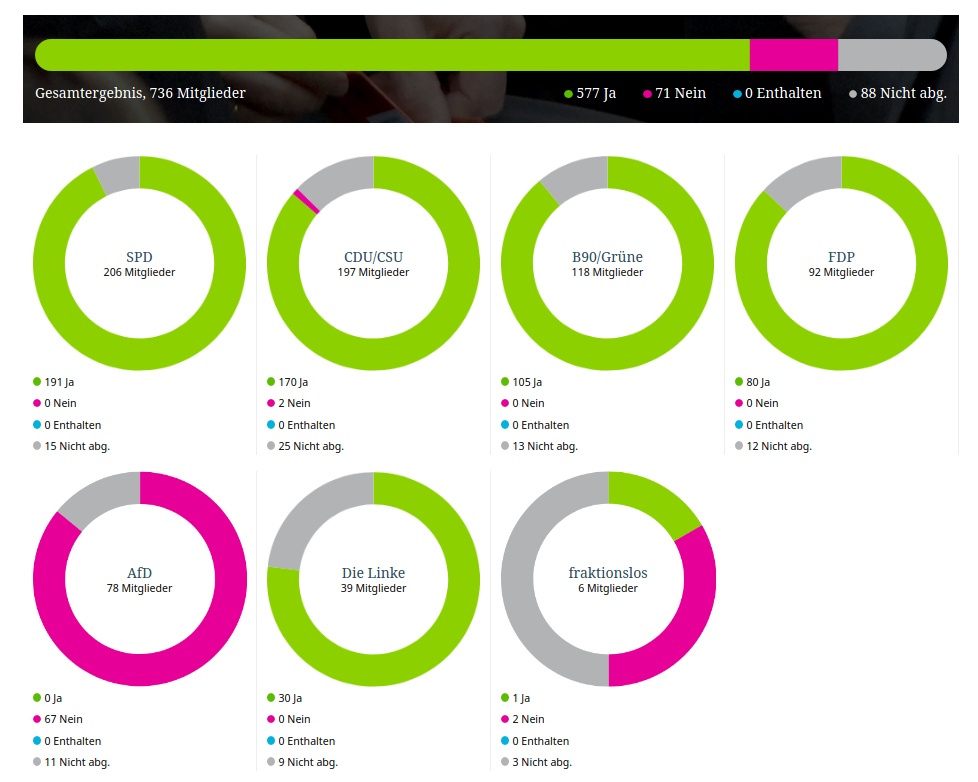Click the "39 Mitglieder" text
This screenshot has width=978, height=782.
[x=374, y=589]
